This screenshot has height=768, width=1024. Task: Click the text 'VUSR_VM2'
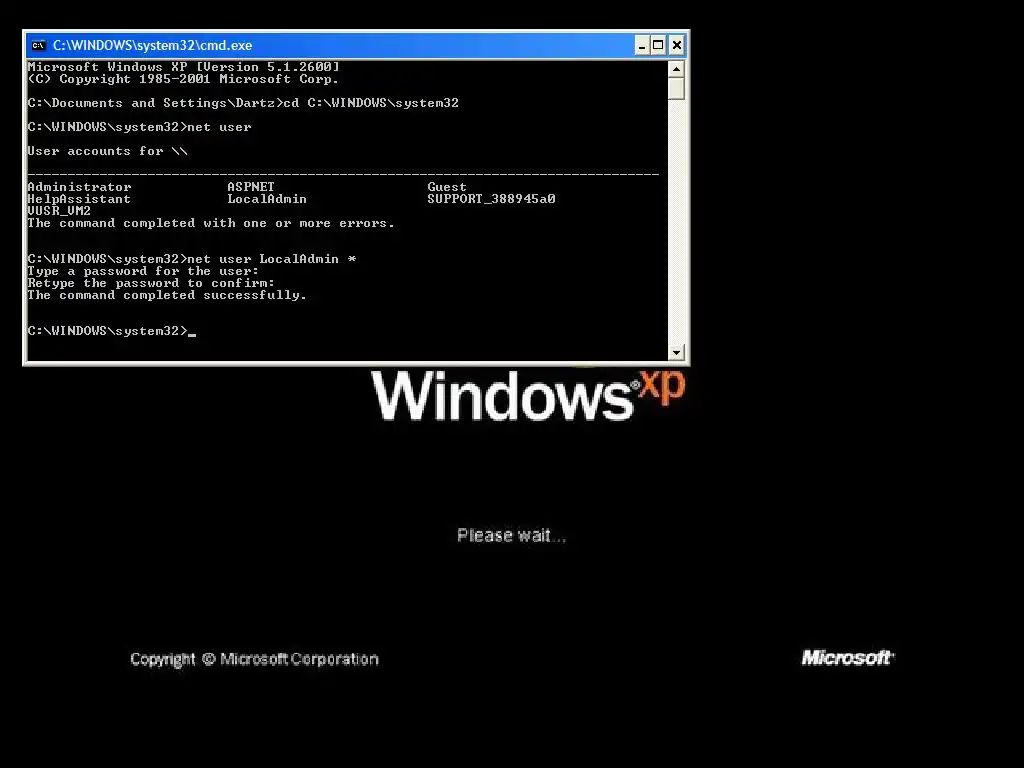click(59, 211)
